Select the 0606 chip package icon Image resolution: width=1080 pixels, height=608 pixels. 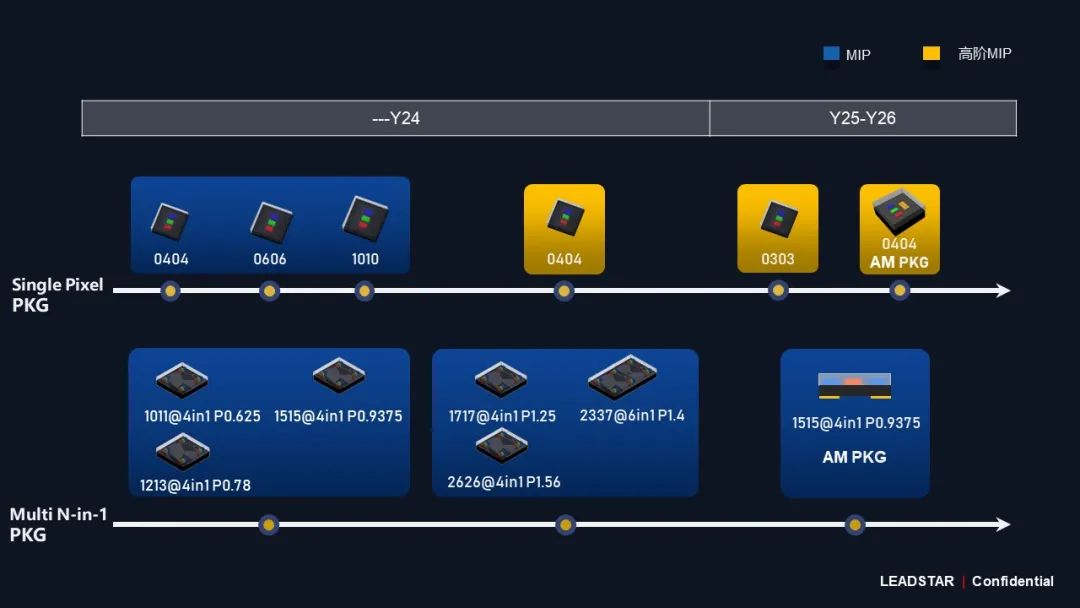point(270,222)
